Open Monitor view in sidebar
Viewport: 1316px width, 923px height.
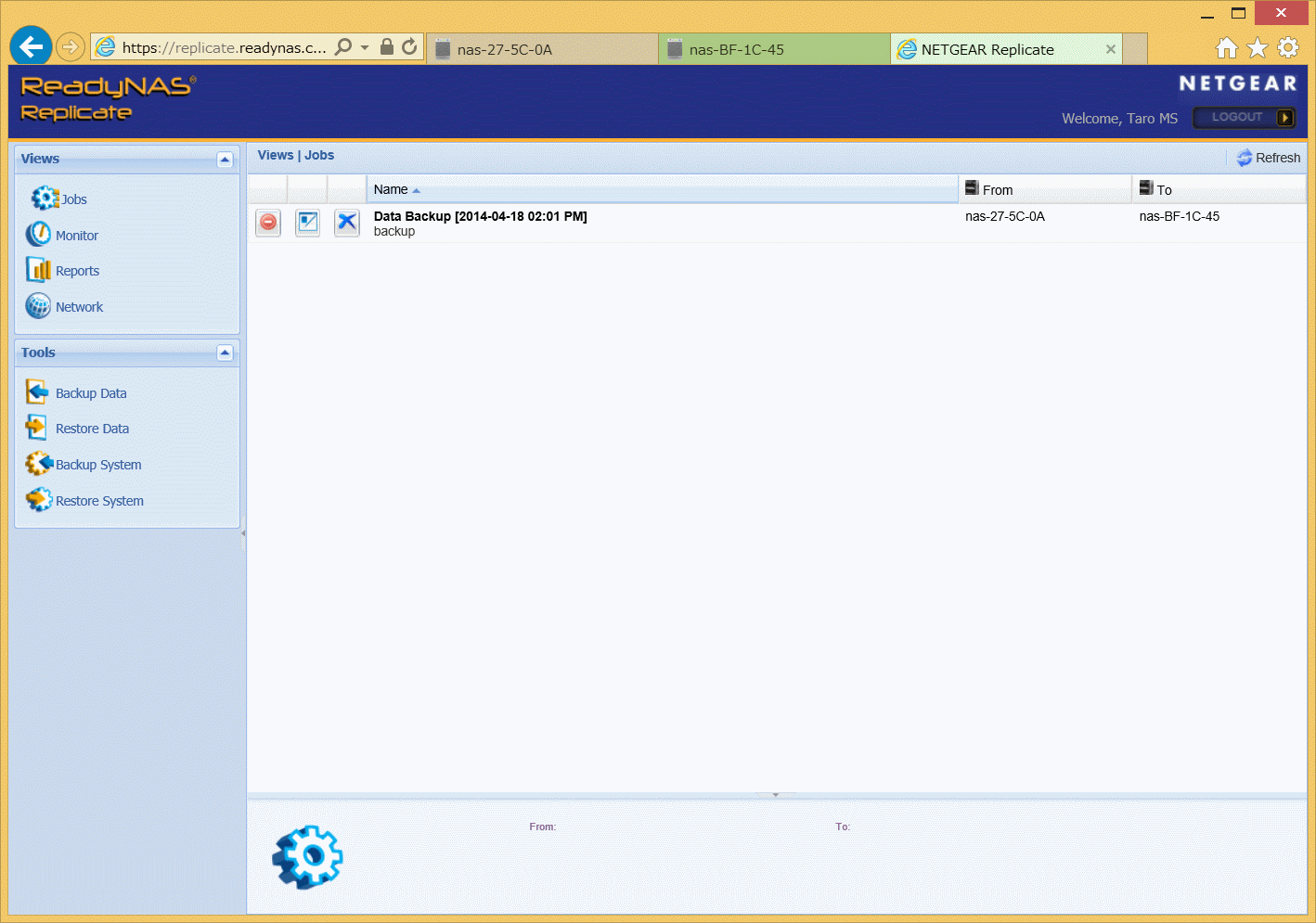[x=76, y=236]
